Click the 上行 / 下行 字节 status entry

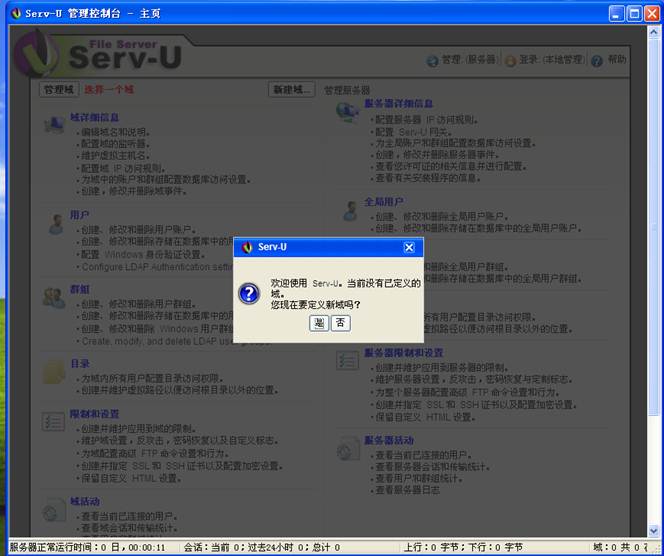[x=463, y=547]
